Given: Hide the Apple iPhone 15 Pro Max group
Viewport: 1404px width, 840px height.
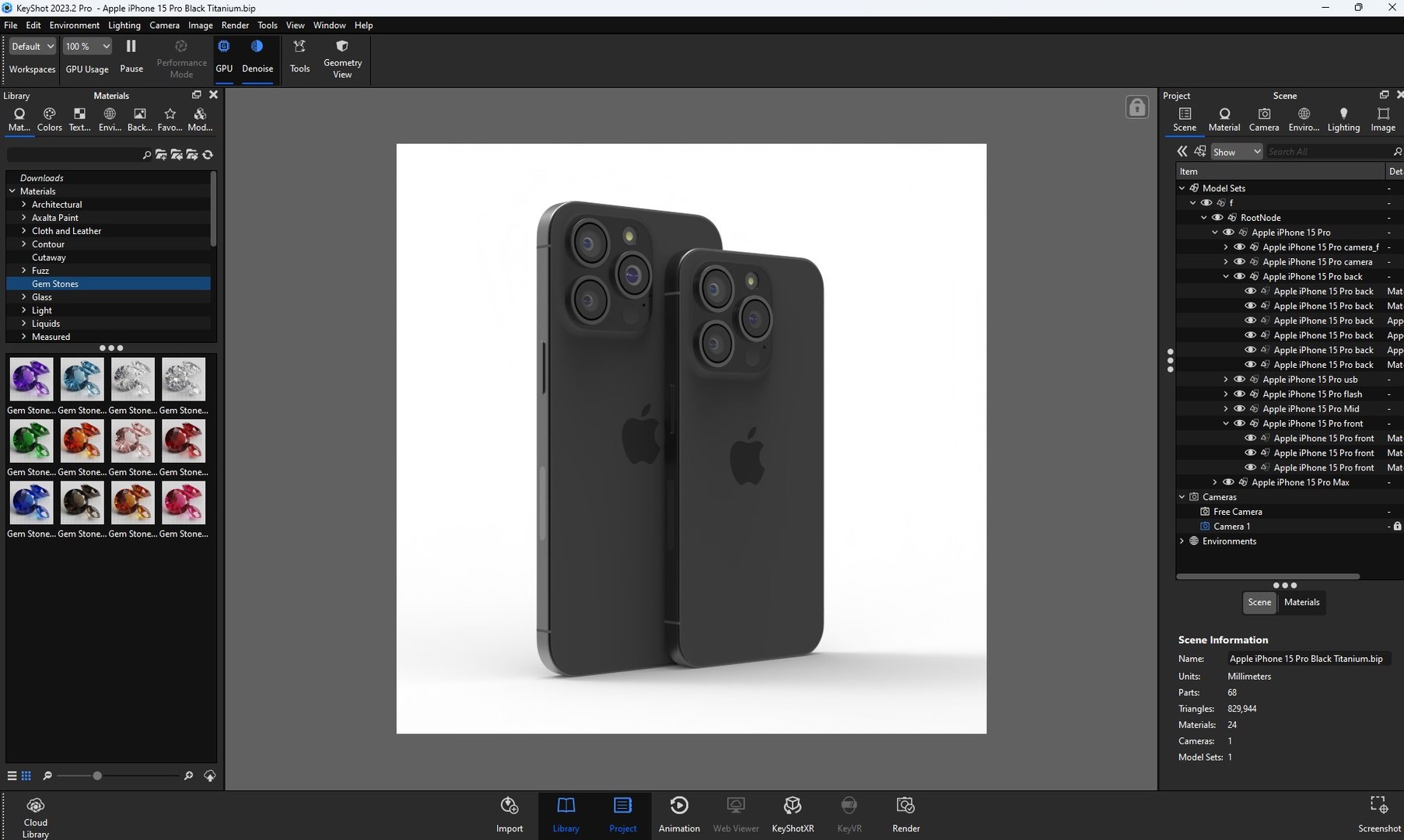Looking at the screenshot, I should coord(1228,482).
